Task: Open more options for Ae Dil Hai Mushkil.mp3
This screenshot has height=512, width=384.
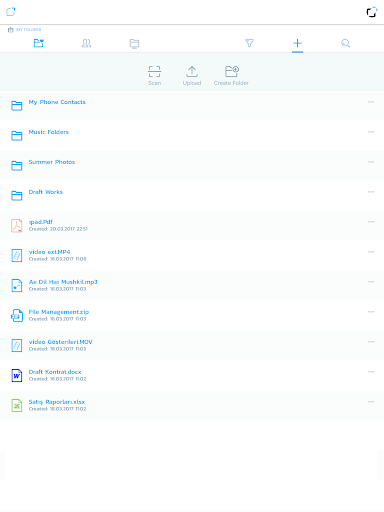Action: coord(371,282)
